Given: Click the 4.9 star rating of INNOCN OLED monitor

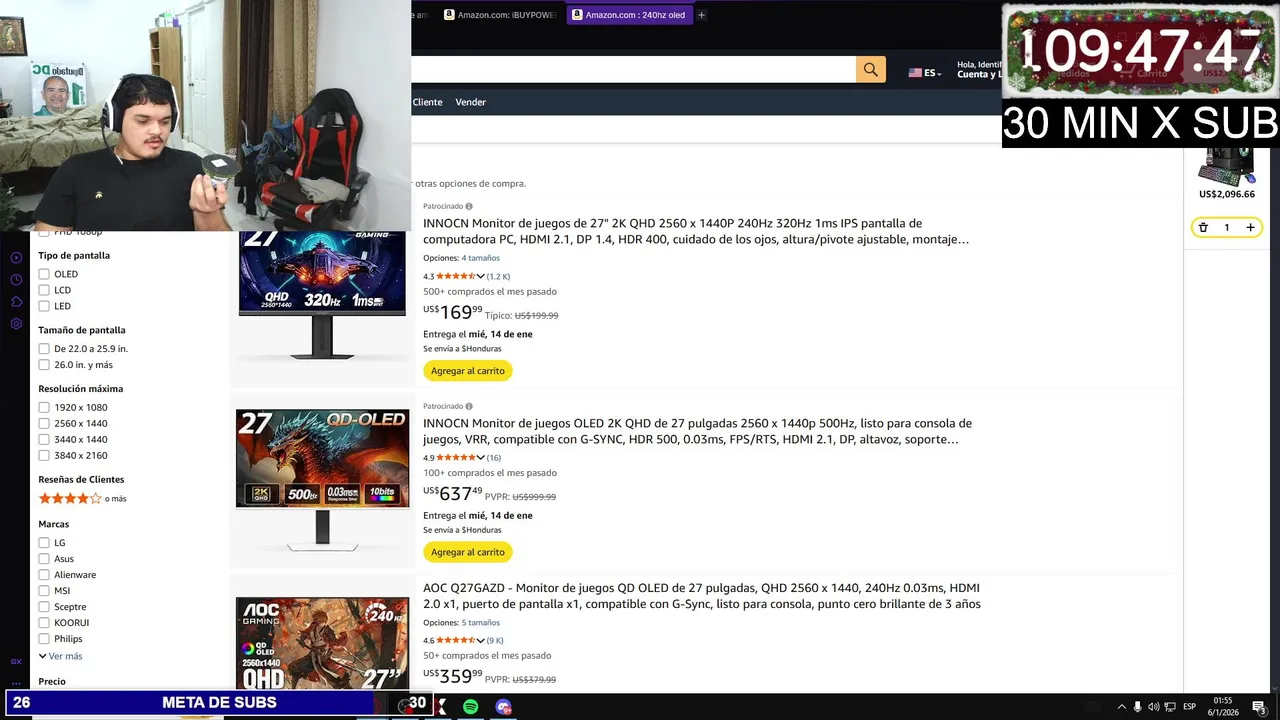Looking at the screenshot, I should pyautogui.click(x=456, y=457).
